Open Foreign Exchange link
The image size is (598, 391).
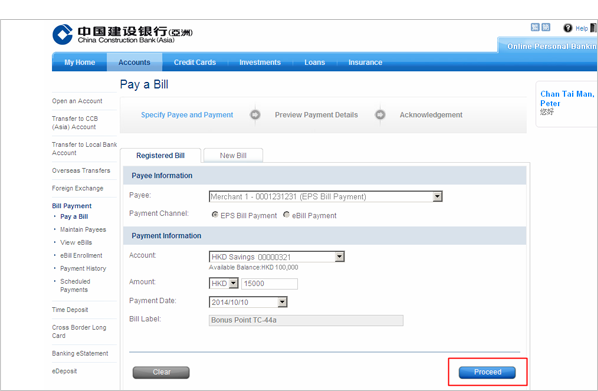[x=77, y=188]
